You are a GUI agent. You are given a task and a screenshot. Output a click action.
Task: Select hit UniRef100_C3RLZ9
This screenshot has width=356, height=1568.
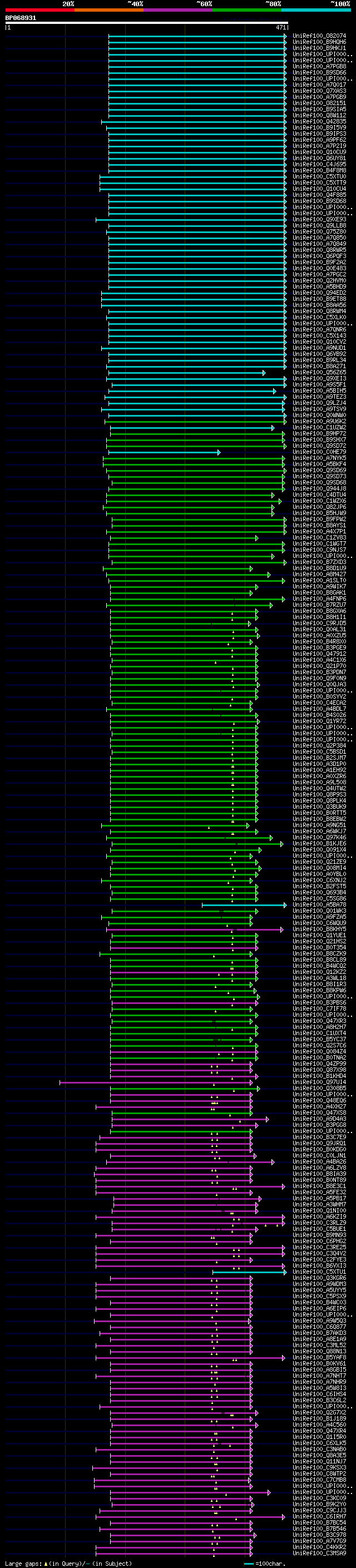coord(319,1223)
